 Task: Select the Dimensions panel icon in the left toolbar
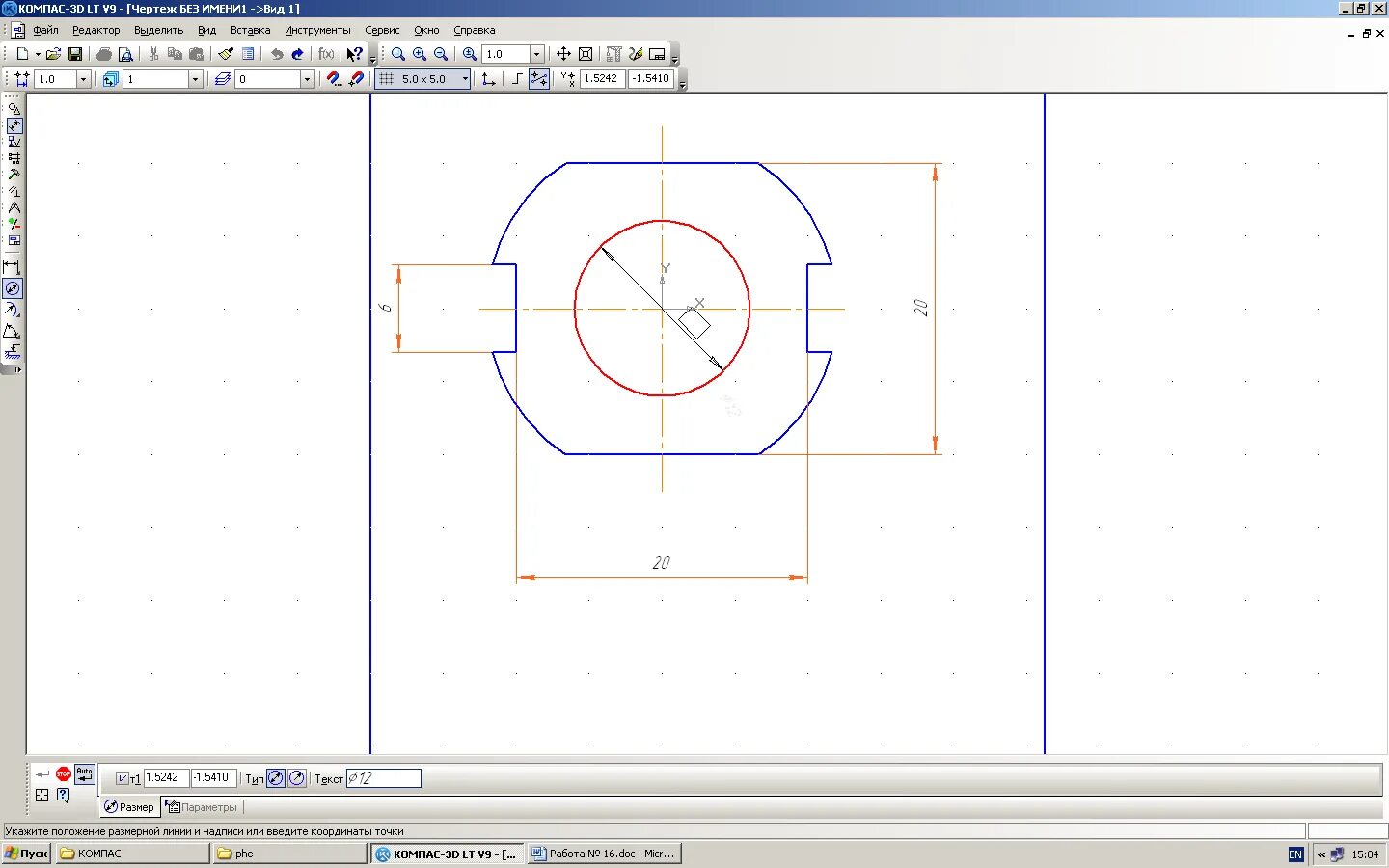(14, 125)
